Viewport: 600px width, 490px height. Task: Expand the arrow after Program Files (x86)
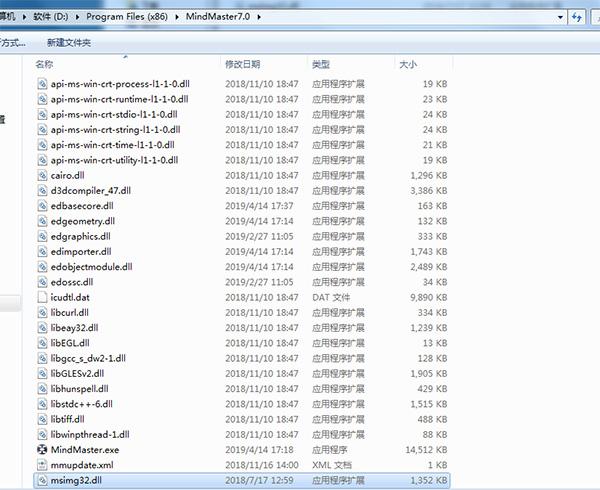tap(177, 17)
